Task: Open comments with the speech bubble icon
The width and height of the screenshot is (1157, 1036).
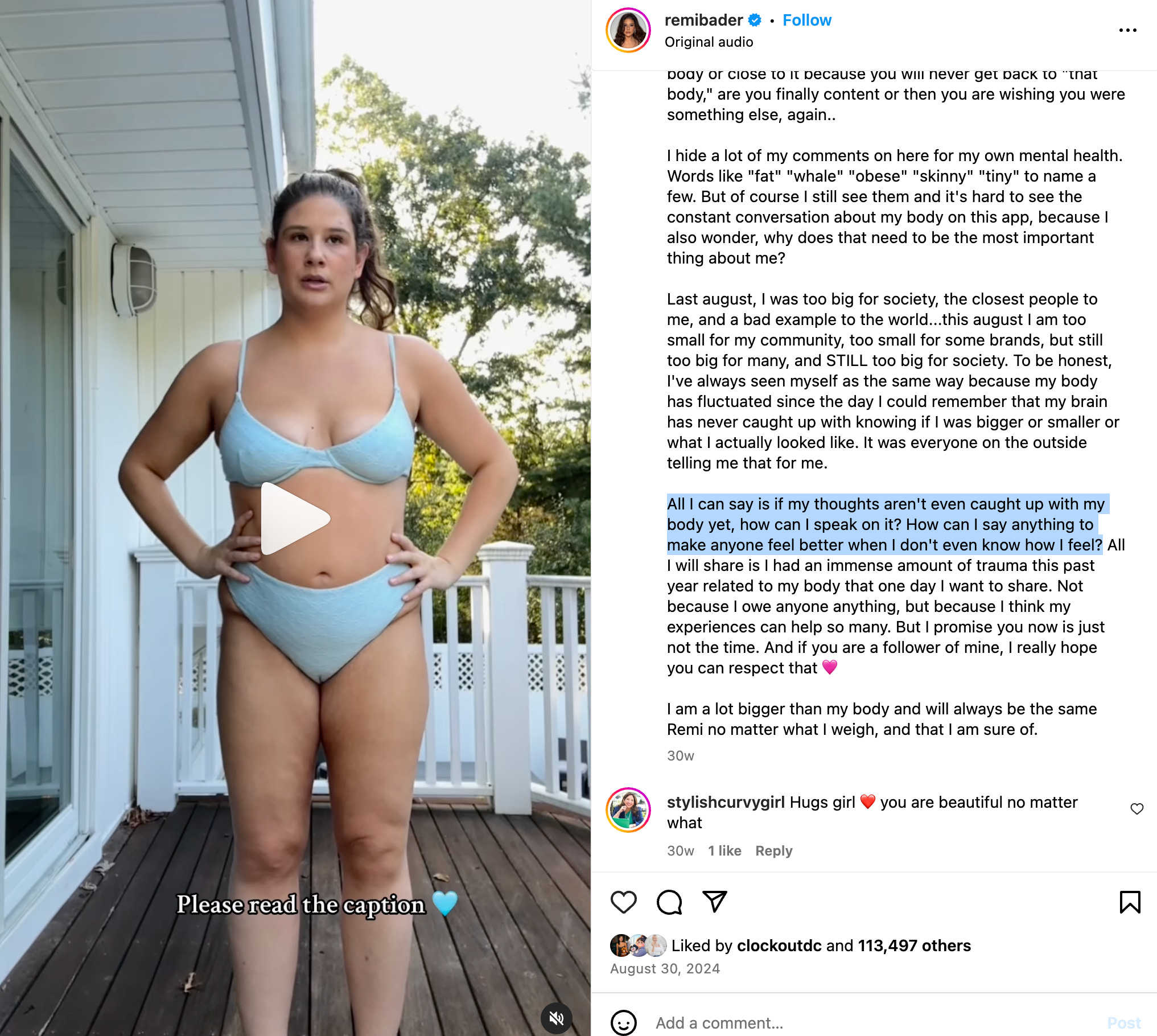Action: click(x=669, y=902)
